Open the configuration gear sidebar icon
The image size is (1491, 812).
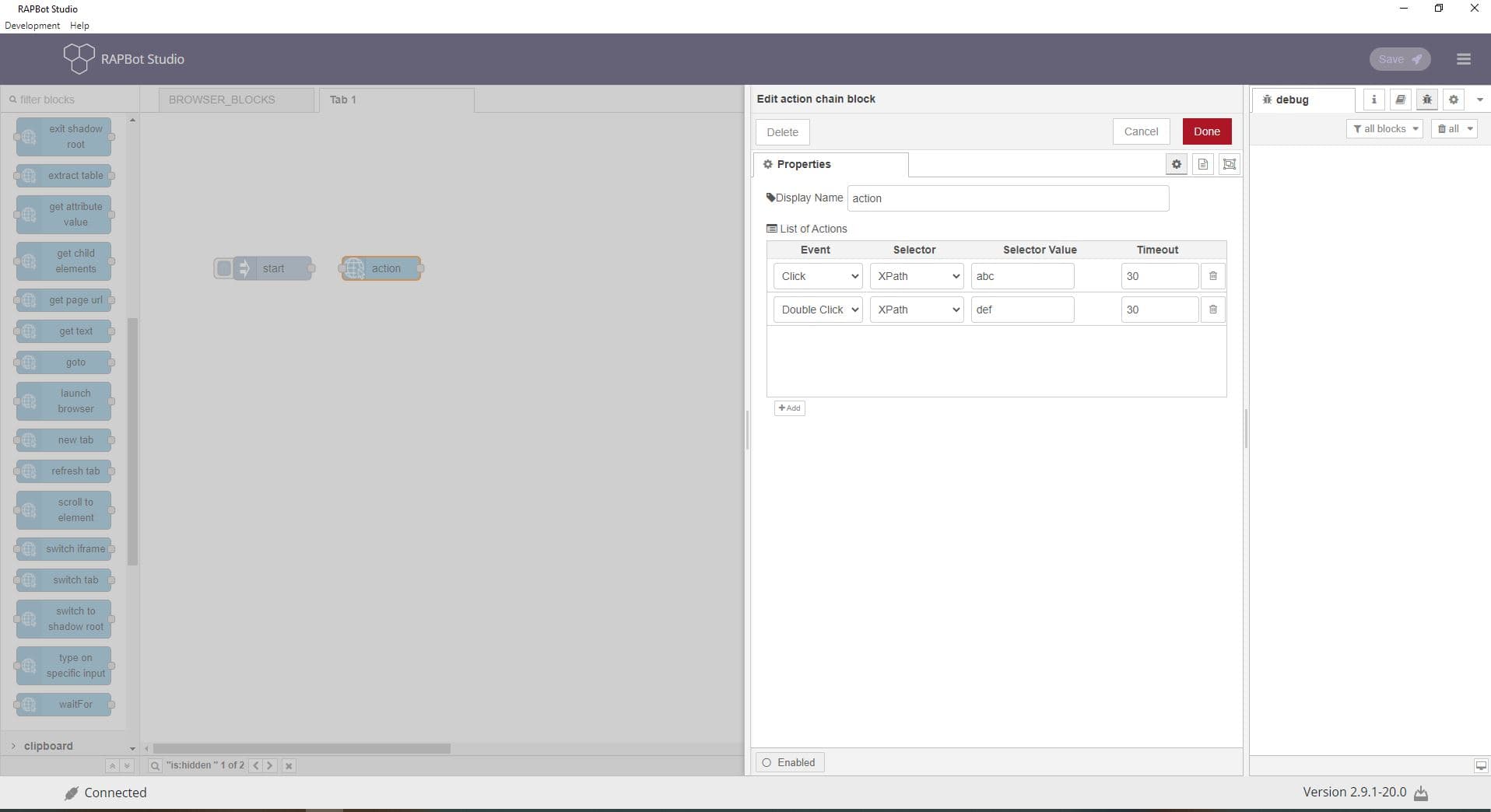coord(1453,100)
